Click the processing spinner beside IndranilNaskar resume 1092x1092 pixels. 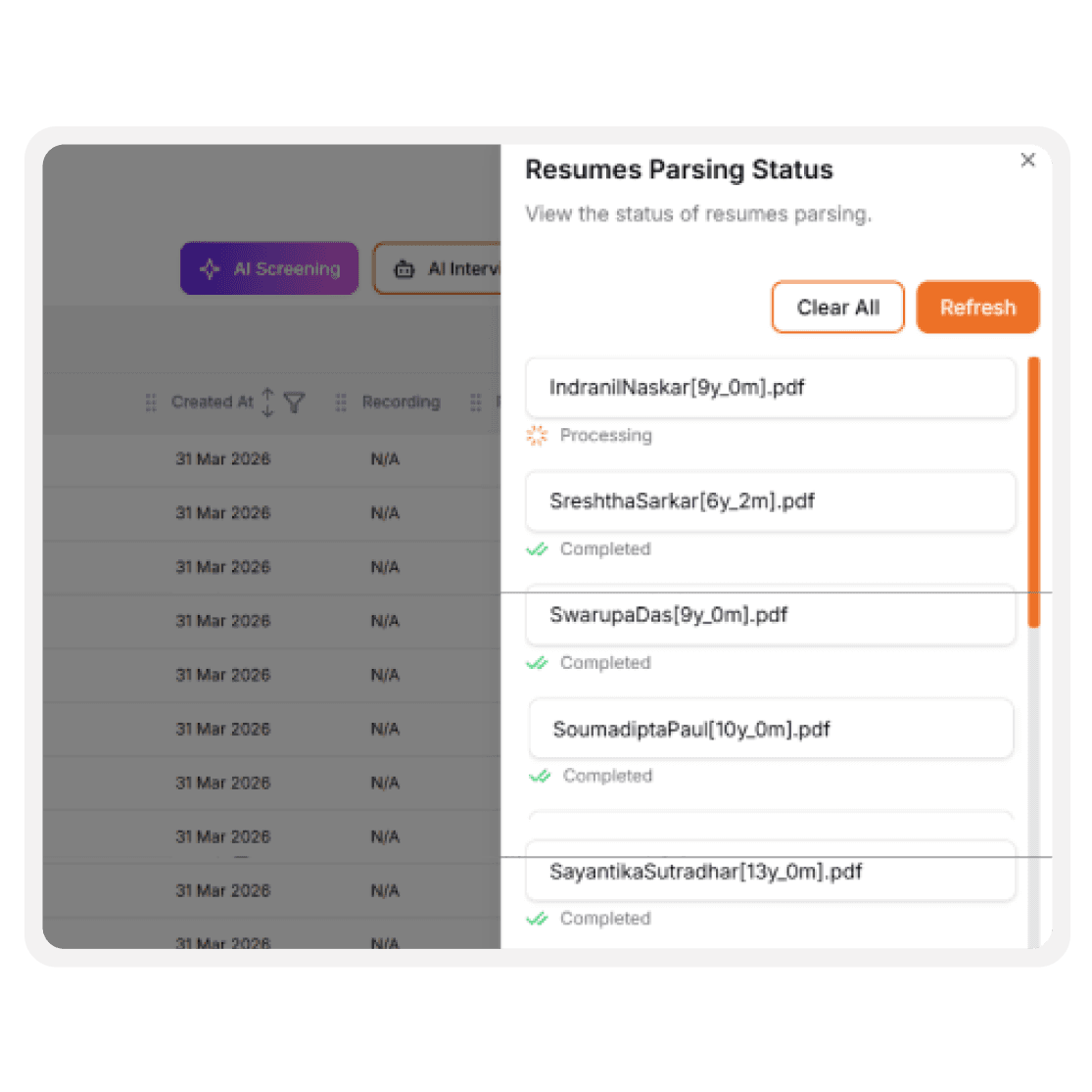(x=537, y=435)
